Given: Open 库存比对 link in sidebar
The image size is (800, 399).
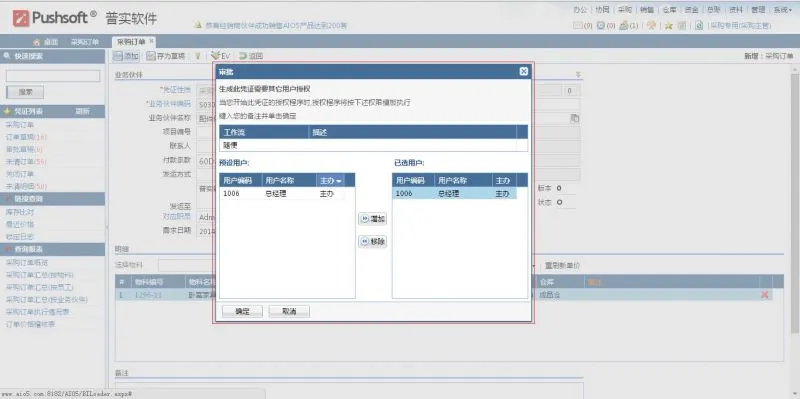Looking at the screenshot, I should pyautogui.click(x=20, y=212).
